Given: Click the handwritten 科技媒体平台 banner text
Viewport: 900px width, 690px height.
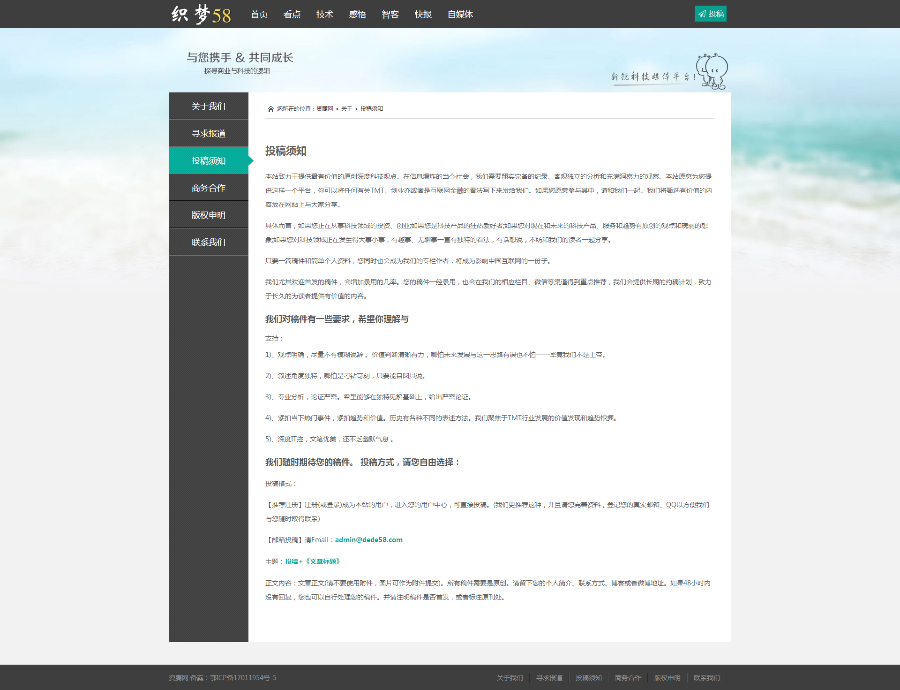Looking at the screenshot, I should point(653,76).
